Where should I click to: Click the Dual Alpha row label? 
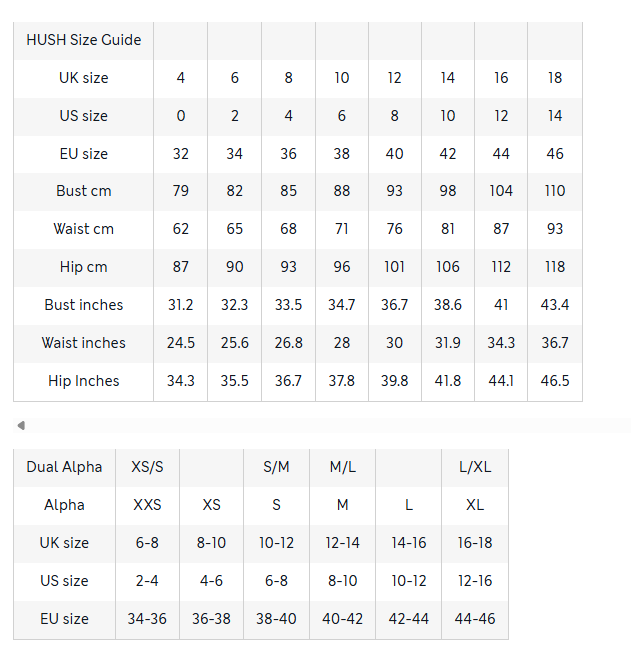pos(65,467)
